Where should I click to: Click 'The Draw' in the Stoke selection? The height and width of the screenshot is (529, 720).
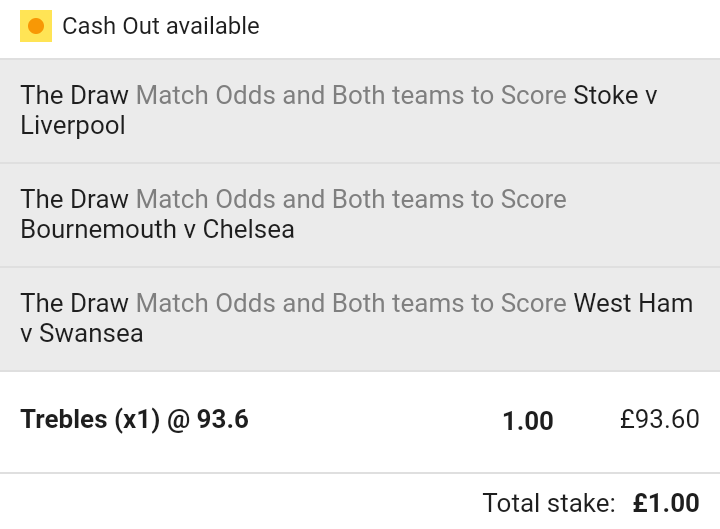click(74, 96)
